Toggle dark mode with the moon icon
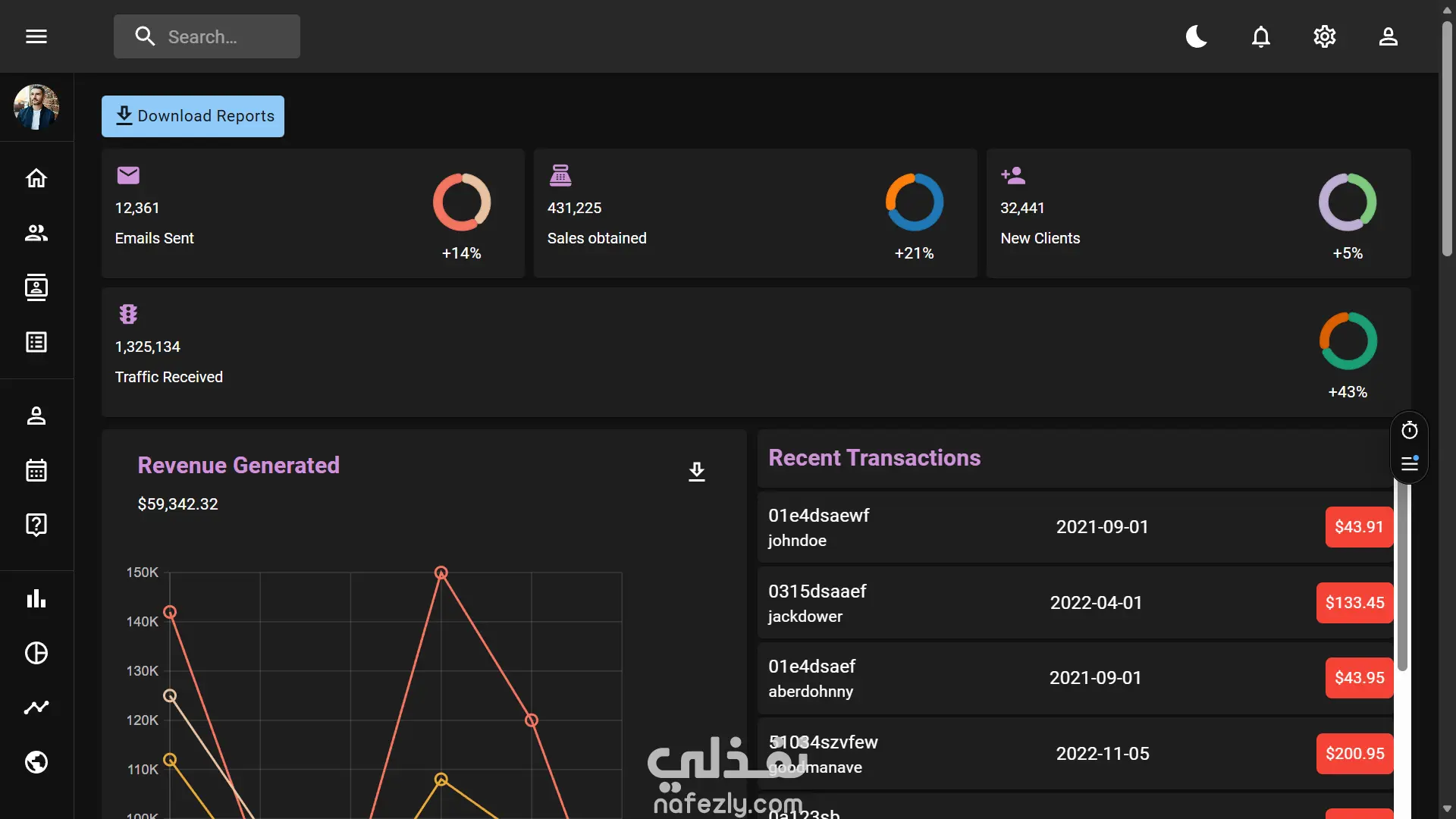 pyautogui.click(x=1197, y=36)
